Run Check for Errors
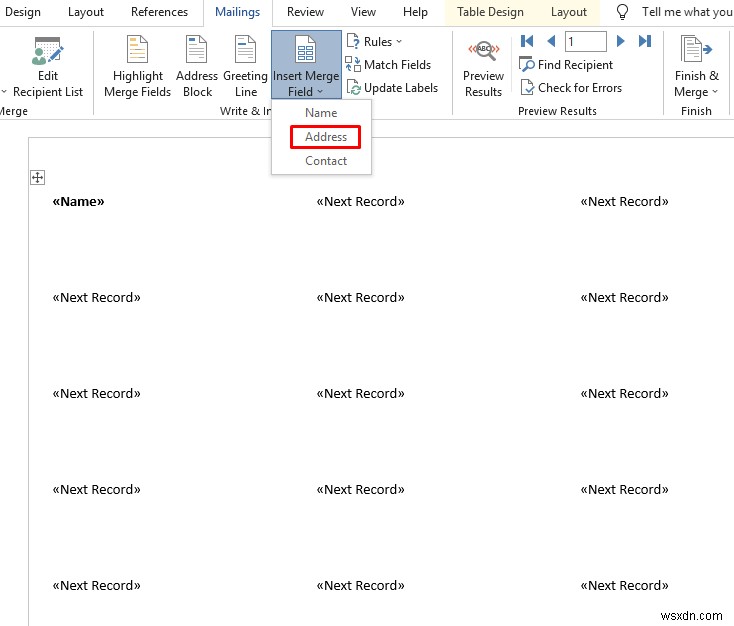Image resolution: width=734 pixels, height=626 pixels. tap(571, 88)
